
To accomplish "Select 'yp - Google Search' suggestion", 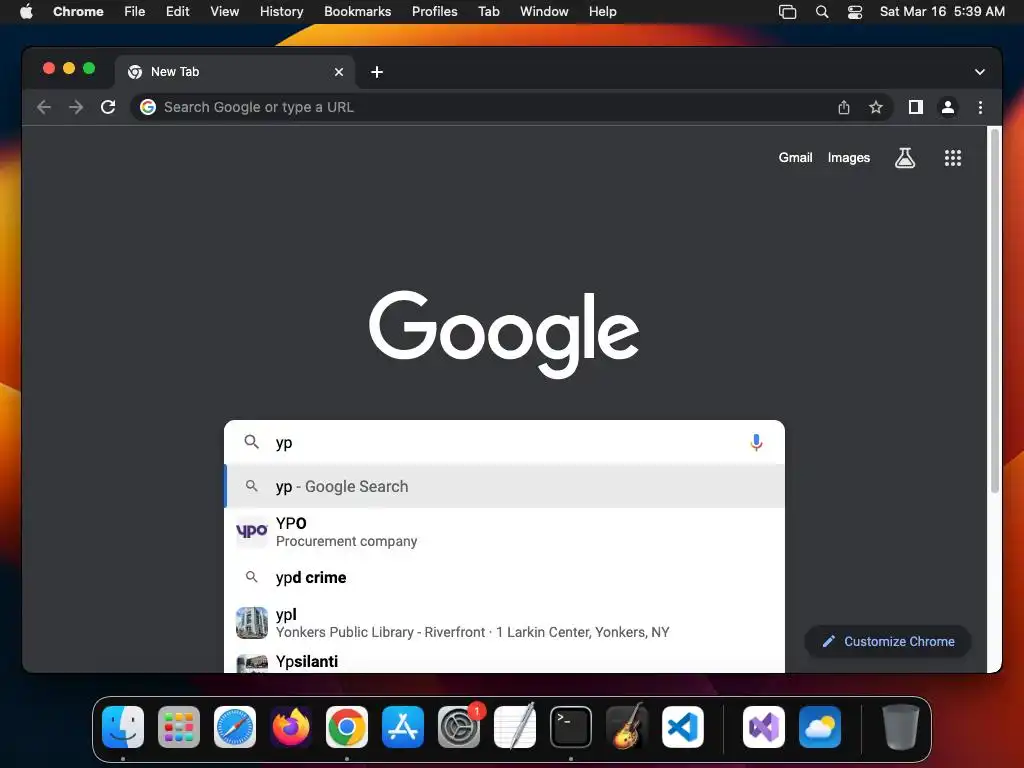I will click(x=504, y=487).
